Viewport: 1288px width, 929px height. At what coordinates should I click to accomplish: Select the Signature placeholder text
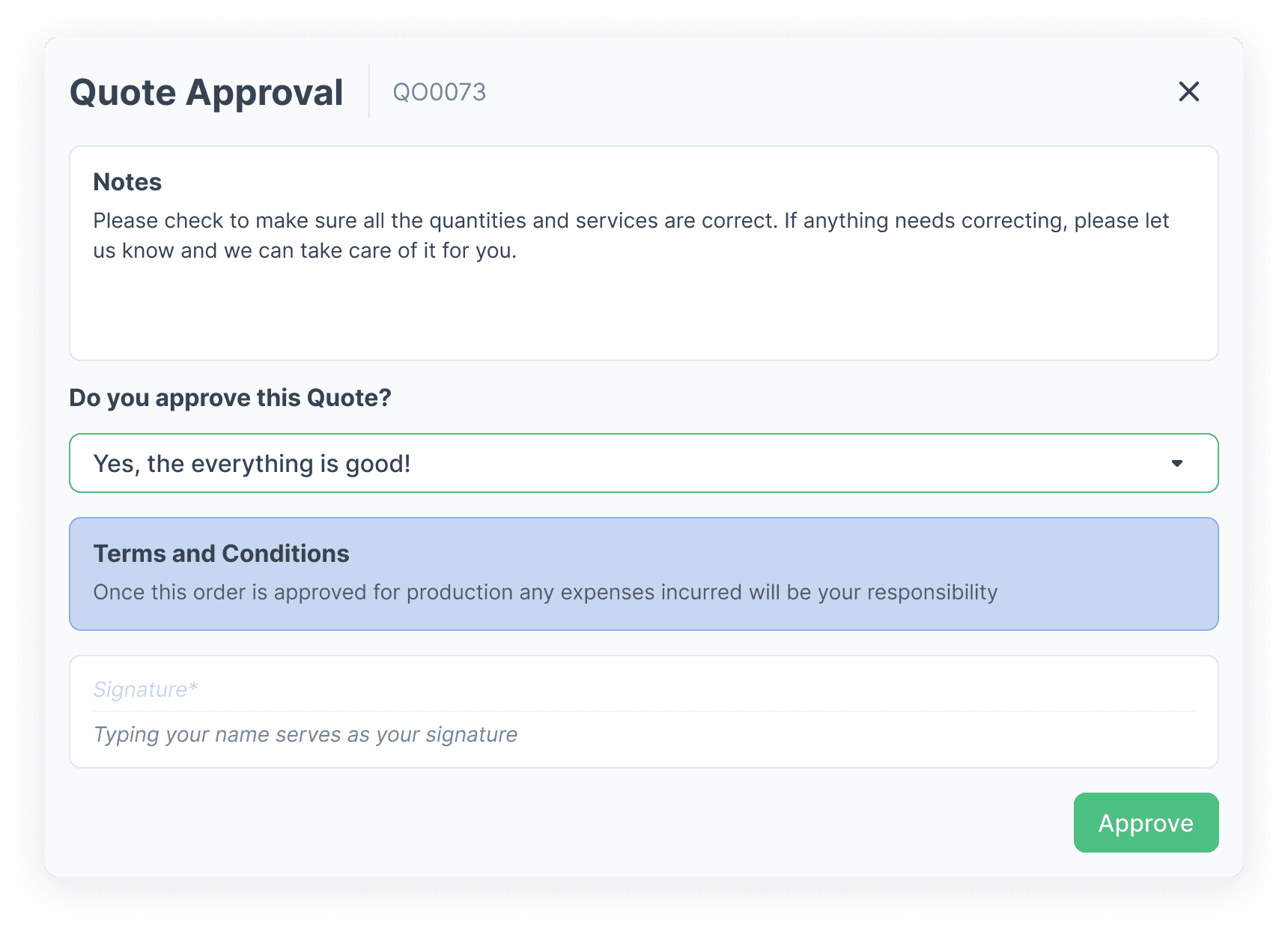point(145,689)
